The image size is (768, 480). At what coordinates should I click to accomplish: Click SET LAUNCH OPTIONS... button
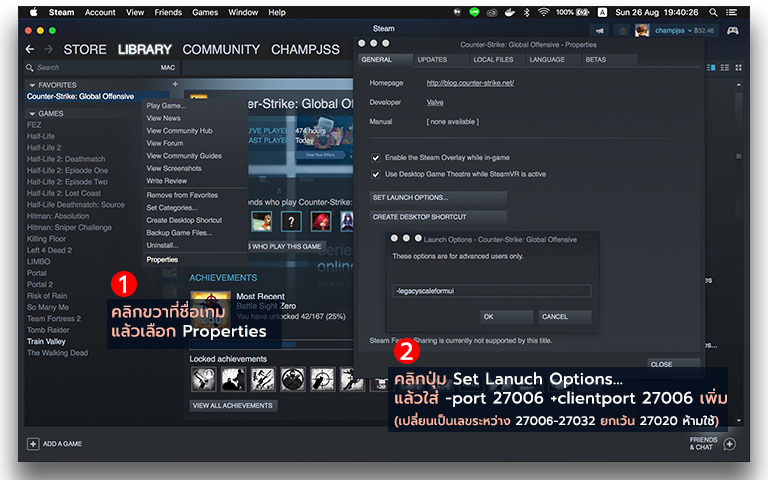(438, 197)
